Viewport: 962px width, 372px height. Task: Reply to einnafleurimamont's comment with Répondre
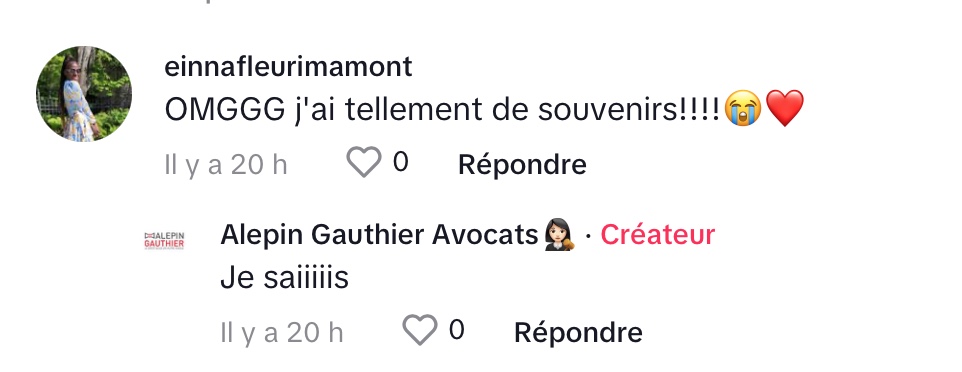522,165
